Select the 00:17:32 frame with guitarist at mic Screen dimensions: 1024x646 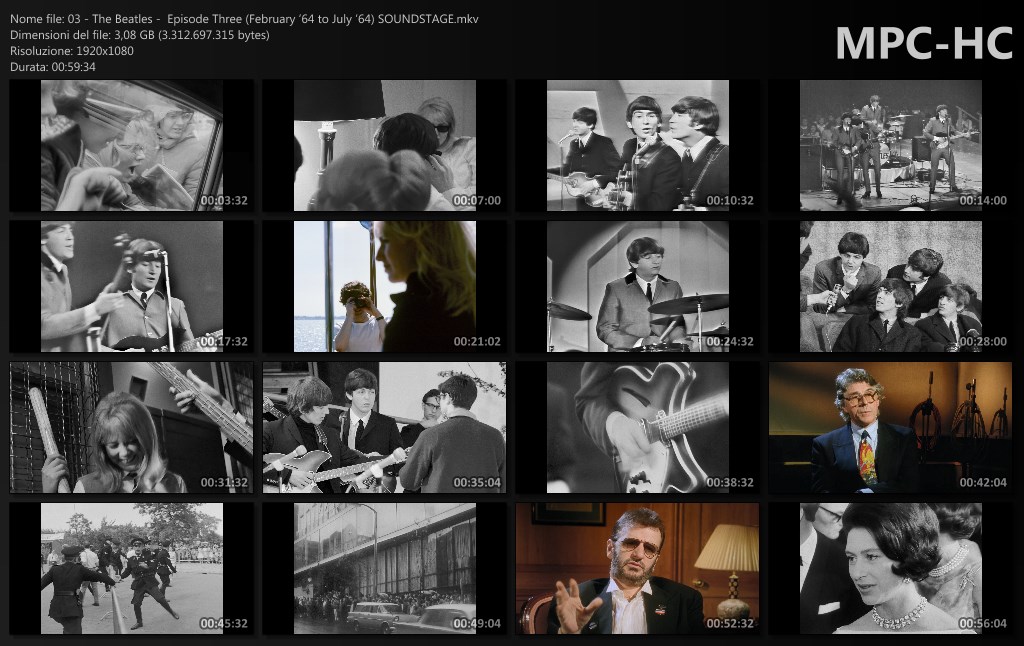click(131, 286)
